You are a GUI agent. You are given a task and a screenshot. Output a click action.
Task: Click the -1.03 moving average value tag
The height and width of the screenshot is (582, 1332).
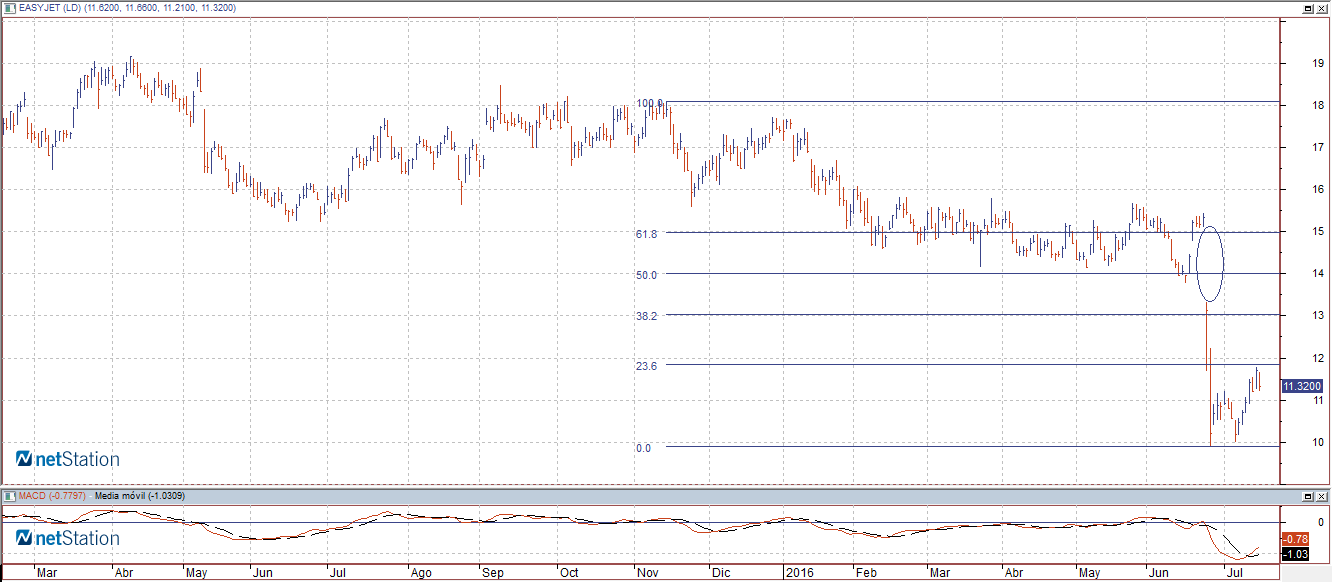(x=1297, y=554)
